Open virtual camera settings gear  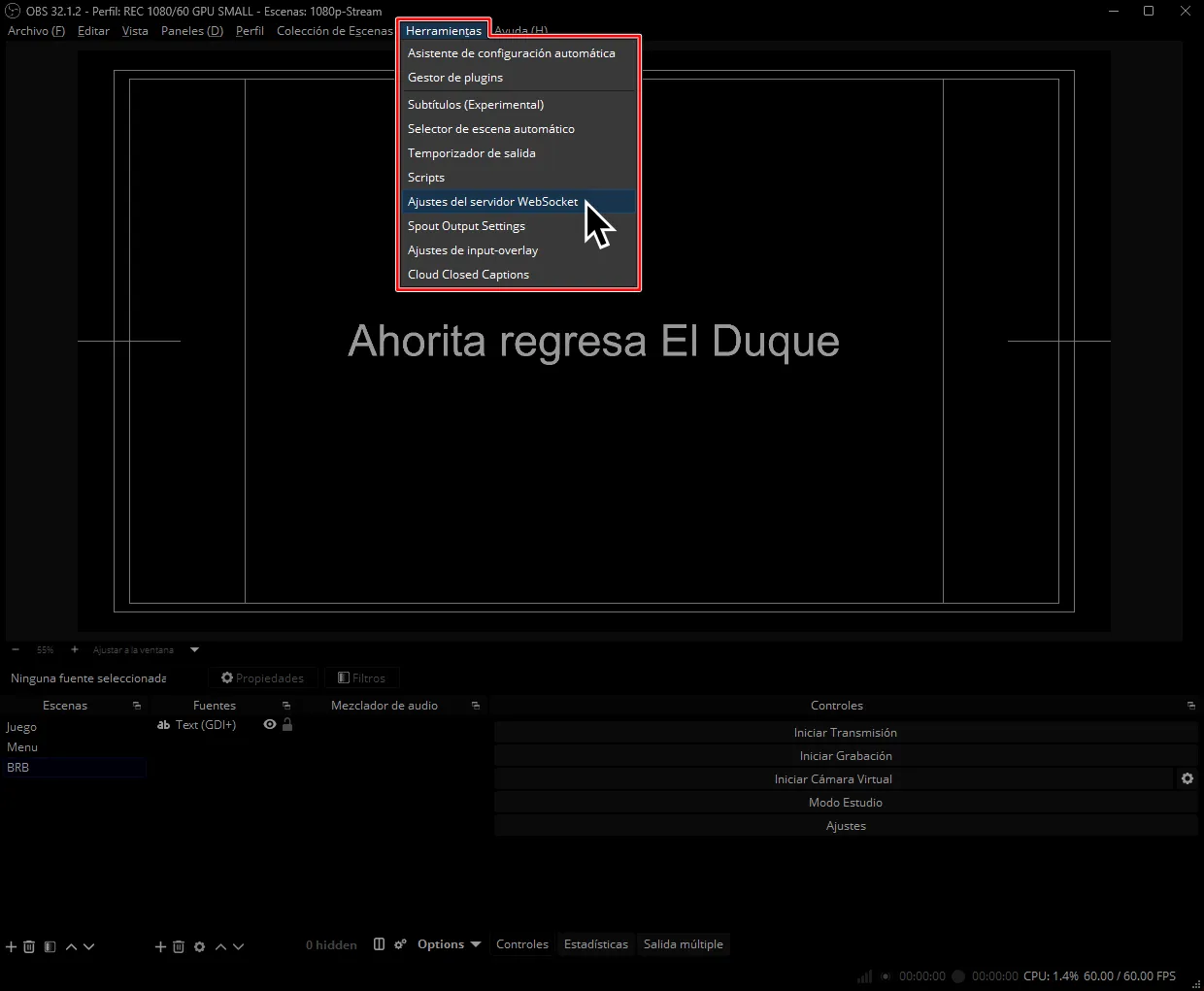tap(1187, 778)
